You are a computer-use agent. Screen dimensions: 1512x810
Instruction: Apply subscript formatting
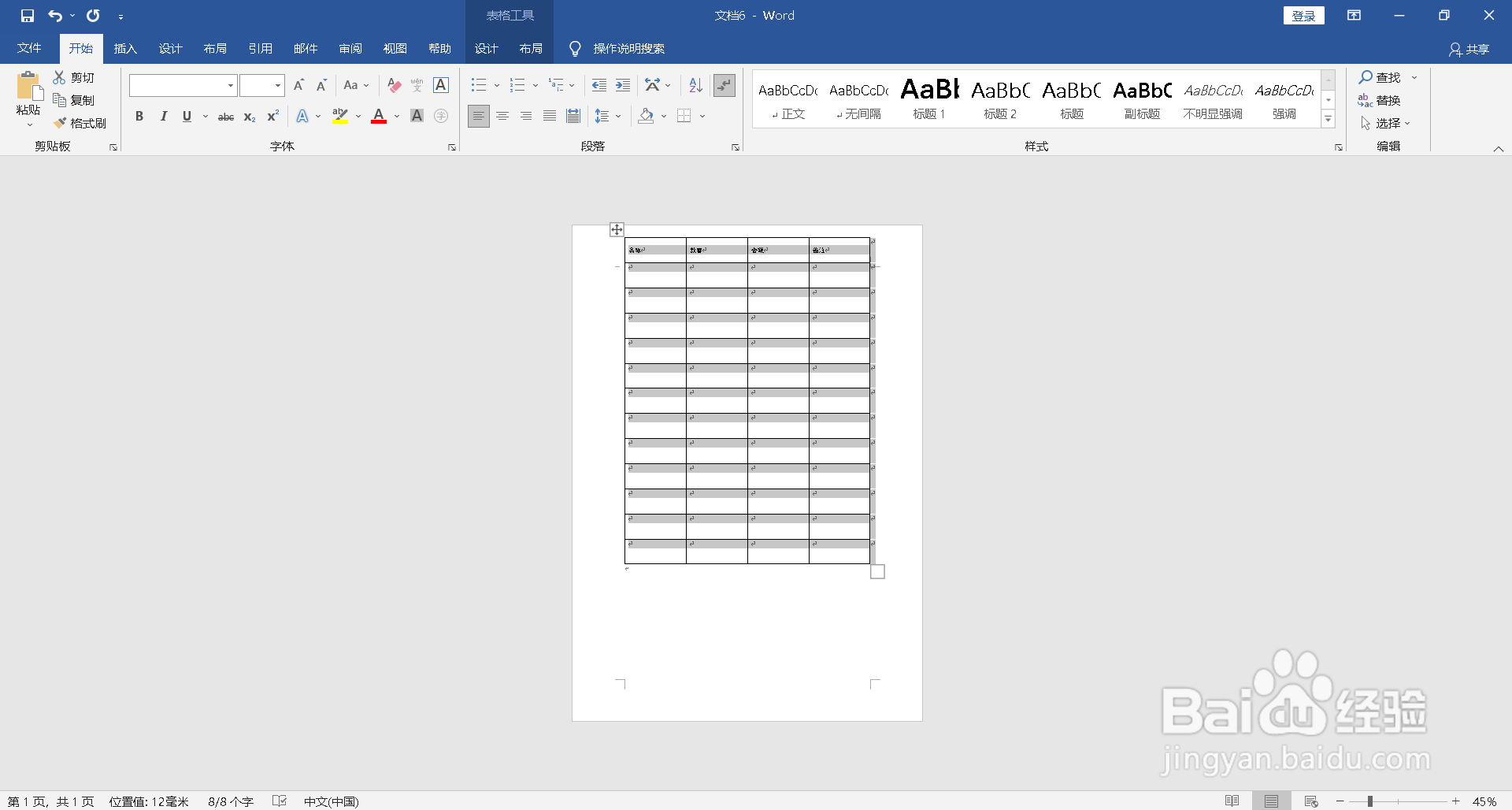pyautogui.click(x=250, y=117)
